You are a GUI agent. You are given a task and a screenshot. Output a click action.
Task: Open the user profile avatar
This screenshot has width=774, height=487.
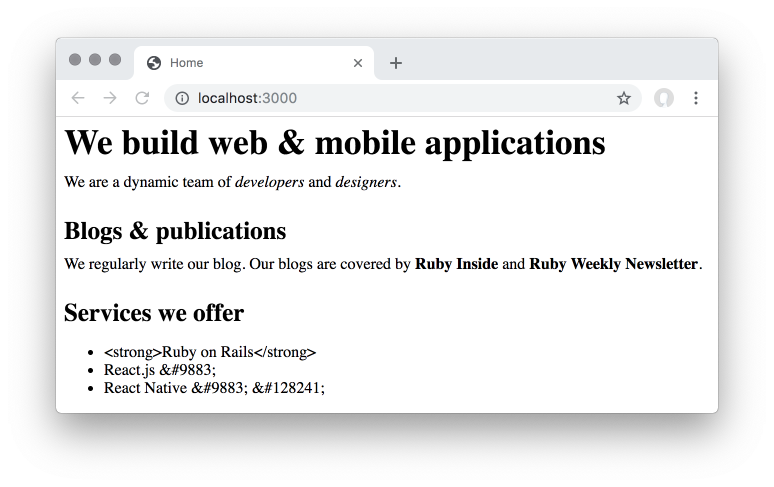[x=663, y=98]
